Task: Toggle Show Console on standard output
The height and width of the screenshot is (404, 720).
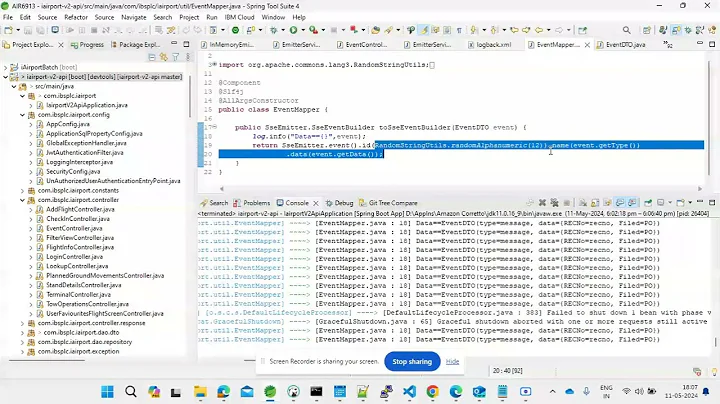Action: coord(620,202)
